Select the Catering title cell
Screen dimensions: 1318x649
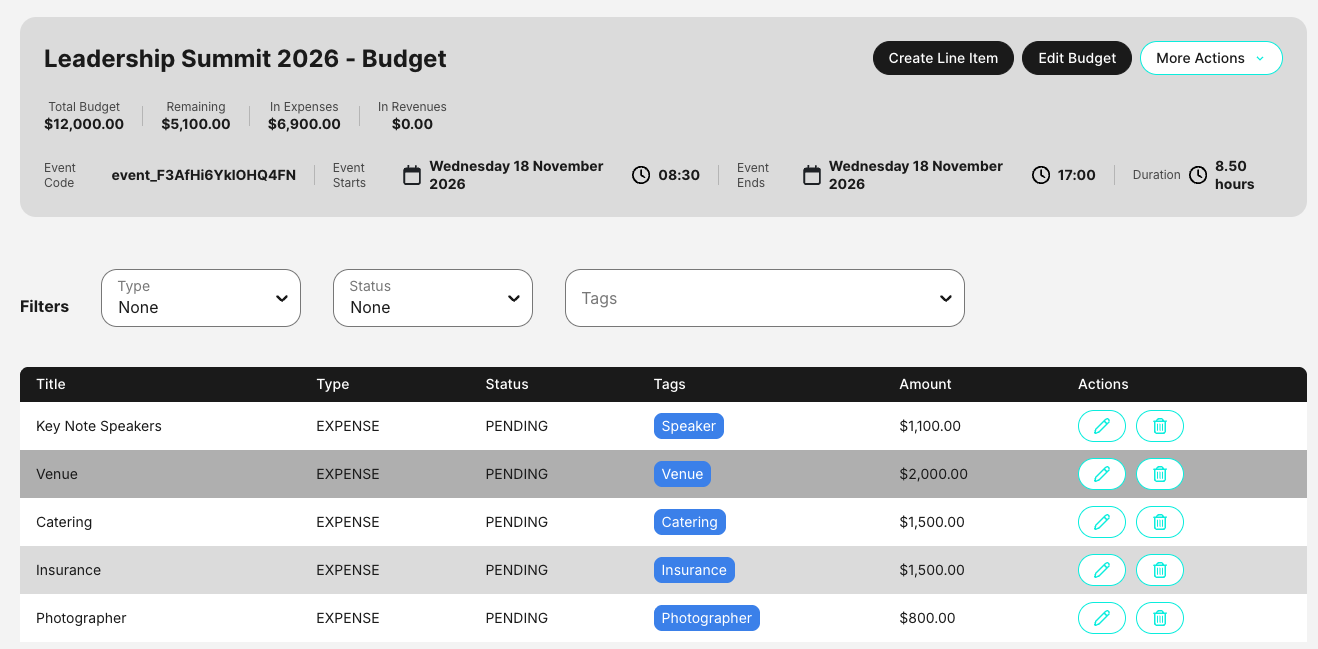tap(64, 522)
